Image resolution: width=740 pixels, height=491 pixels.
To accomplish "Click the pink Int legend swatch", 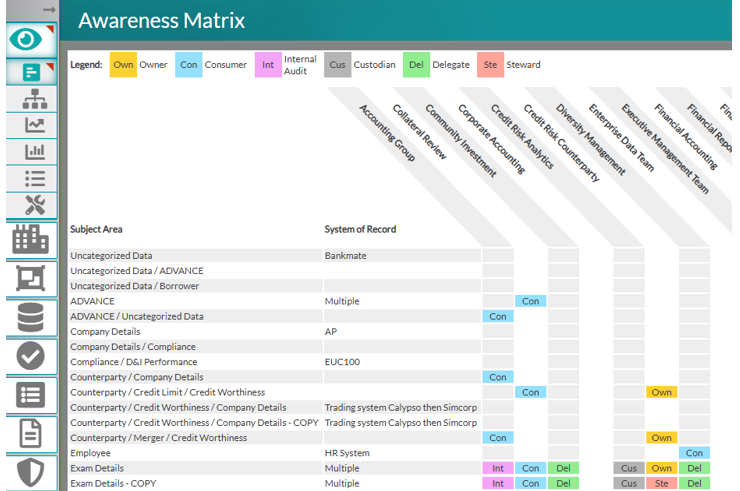I will pyautogui.click(x=268, y=65).
